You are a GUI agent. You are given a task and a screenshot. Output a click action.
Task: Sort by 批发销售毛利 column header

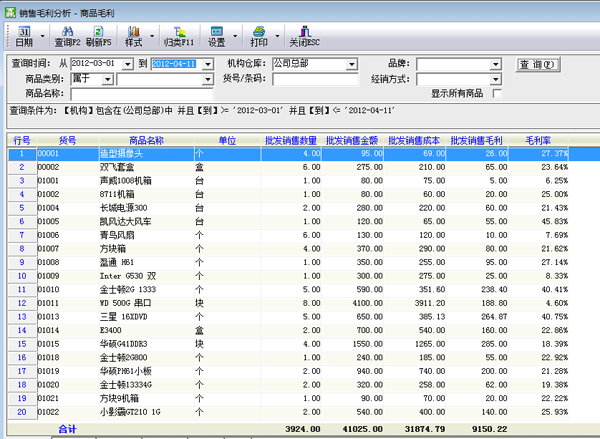[477, 140]
